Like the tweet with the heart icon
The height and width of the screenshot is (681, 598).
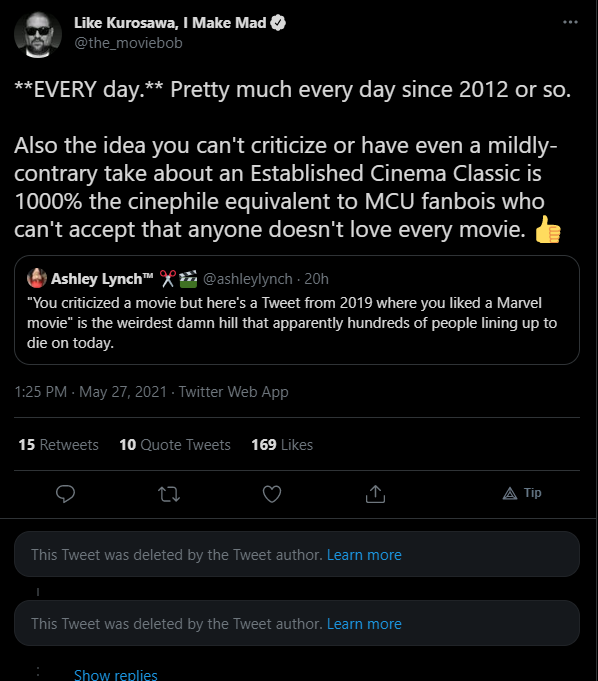point(272,494)
